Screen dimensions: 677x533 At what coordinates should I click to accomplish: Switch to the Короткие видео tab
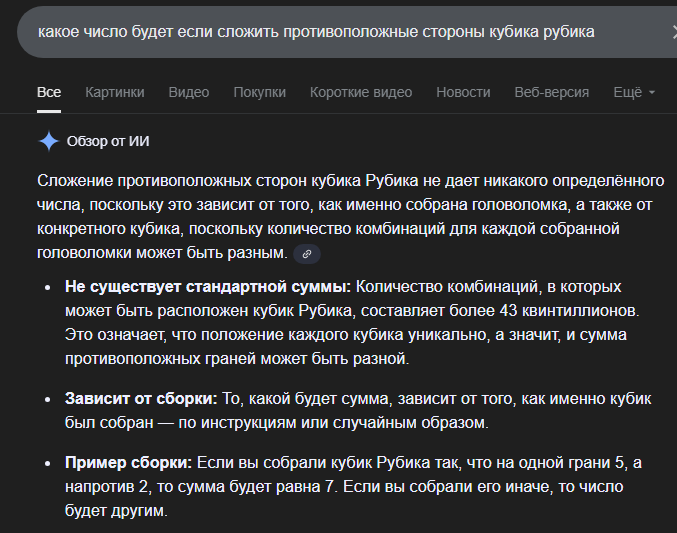pyautogui.click(x=361, y=92)
